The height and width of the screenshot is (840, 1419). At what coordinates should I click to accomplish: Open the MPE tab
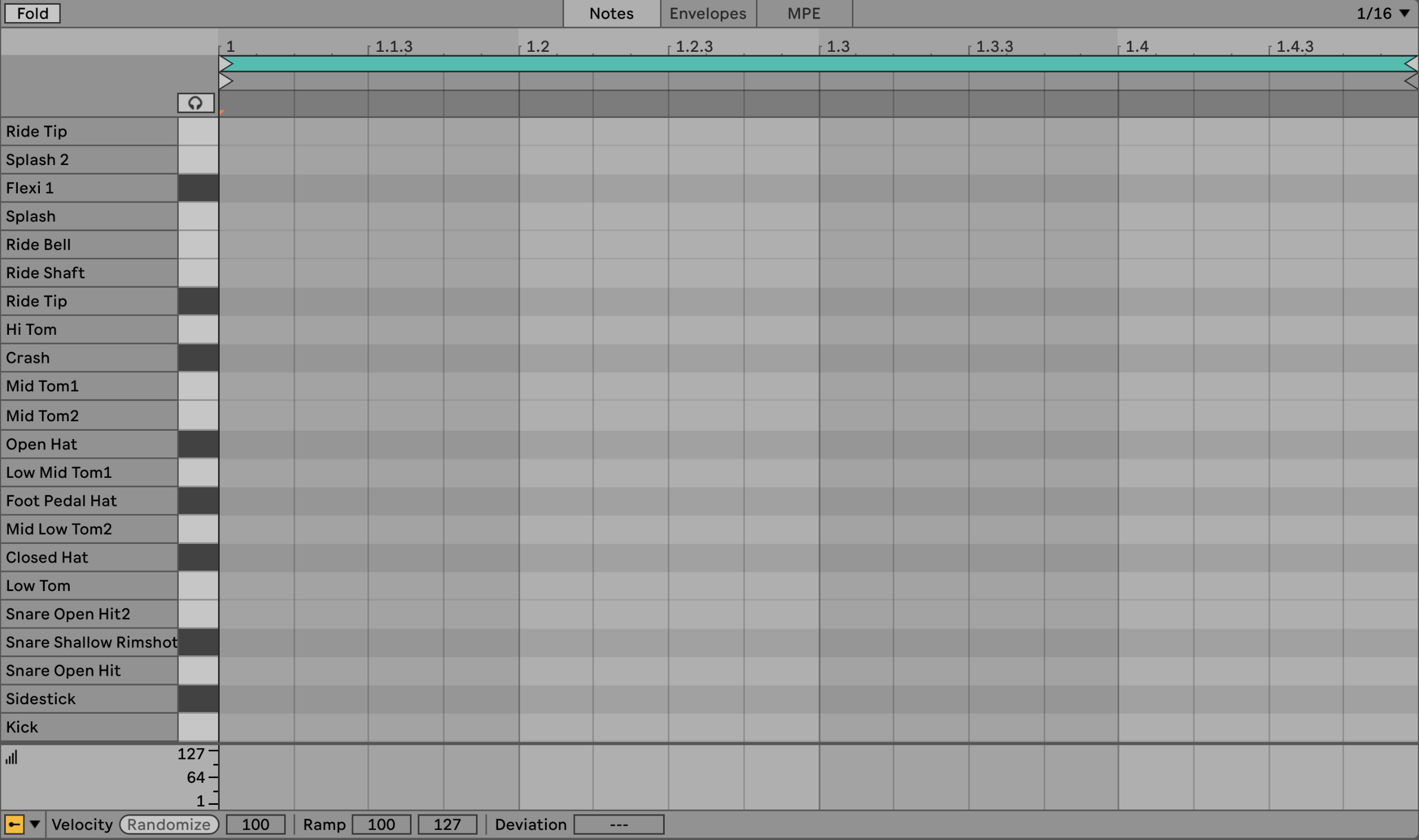(804, 13)
